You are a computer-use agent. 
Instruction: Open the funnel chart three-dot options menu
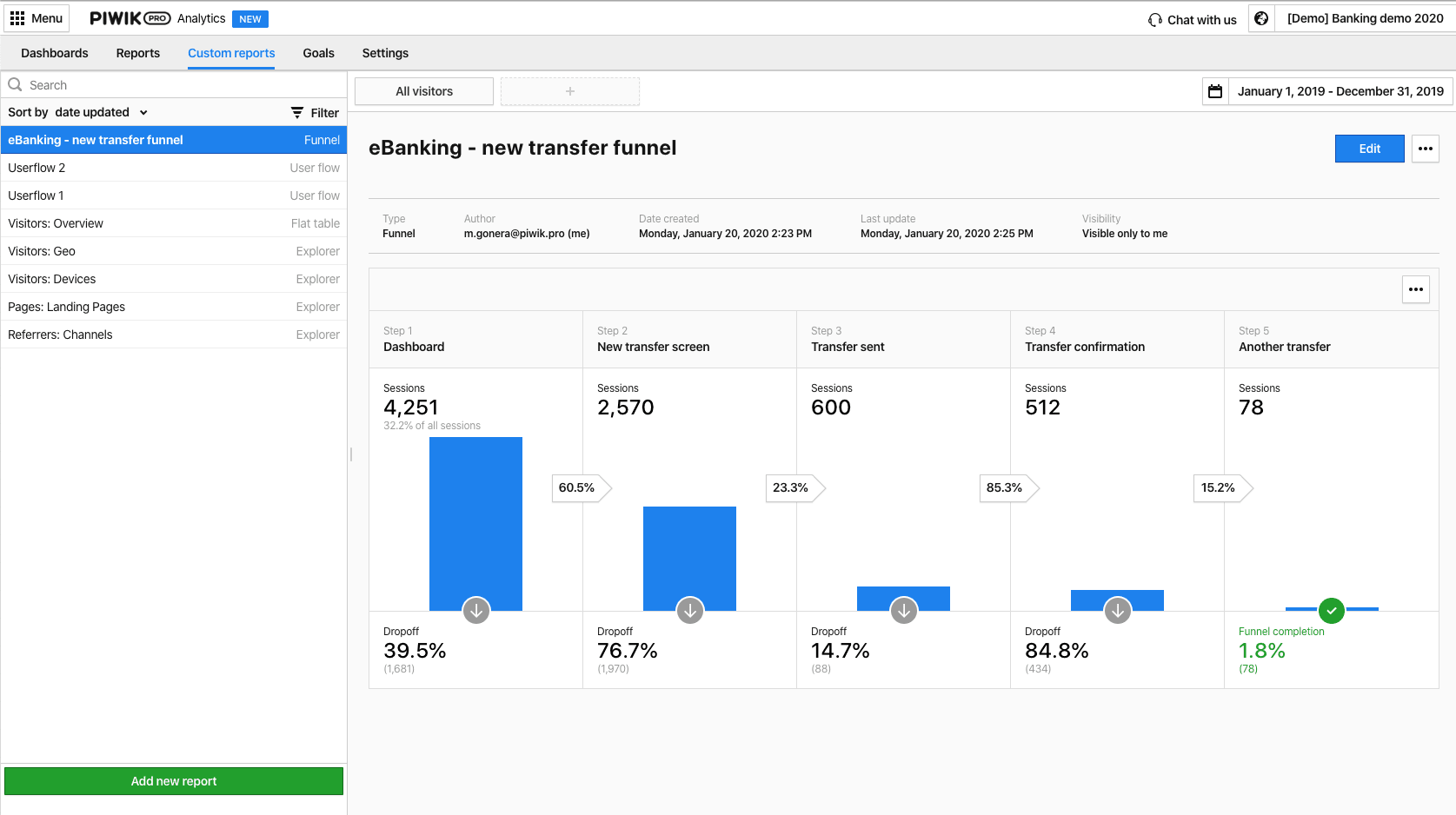click(1416, 289)
